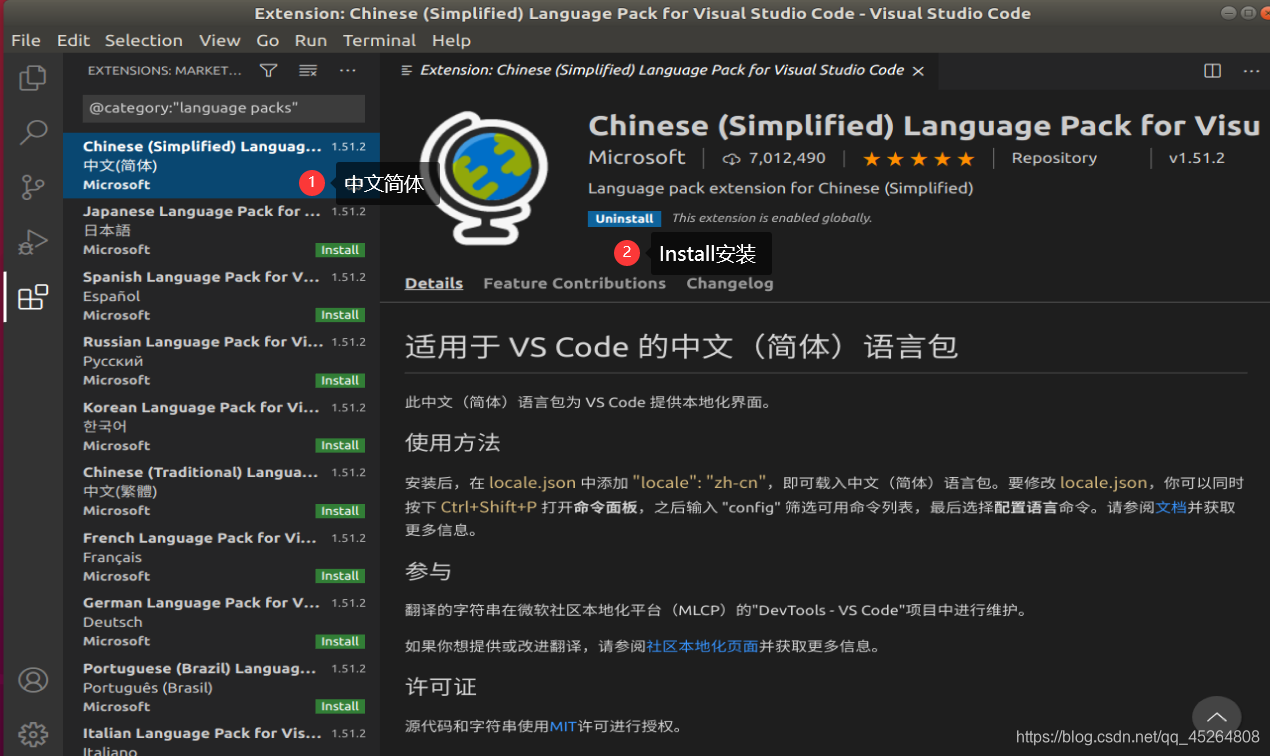
Task: Open the More Actions ellipsis in Extensions panel
Action: pos(347,70)
